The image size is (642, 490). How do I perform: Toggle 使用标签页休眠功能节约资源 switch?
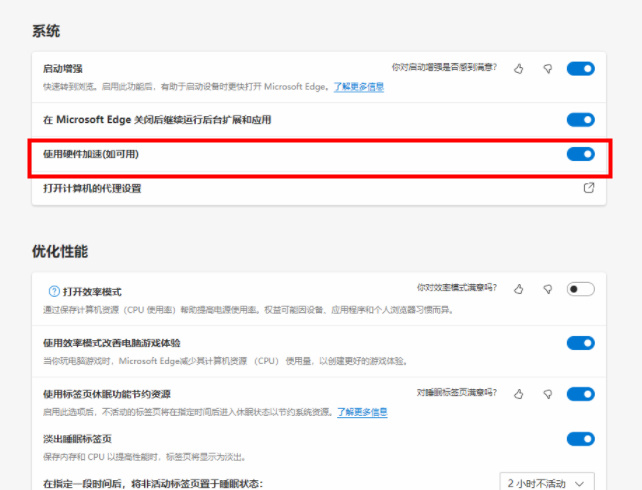[581, 394]
